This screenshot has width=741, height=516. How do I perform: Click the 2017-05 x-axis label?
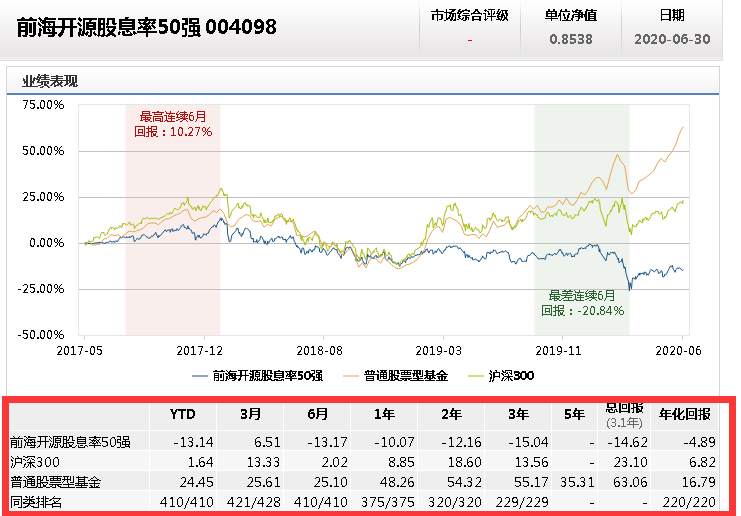pyautogui.click(x=79, y=351)
